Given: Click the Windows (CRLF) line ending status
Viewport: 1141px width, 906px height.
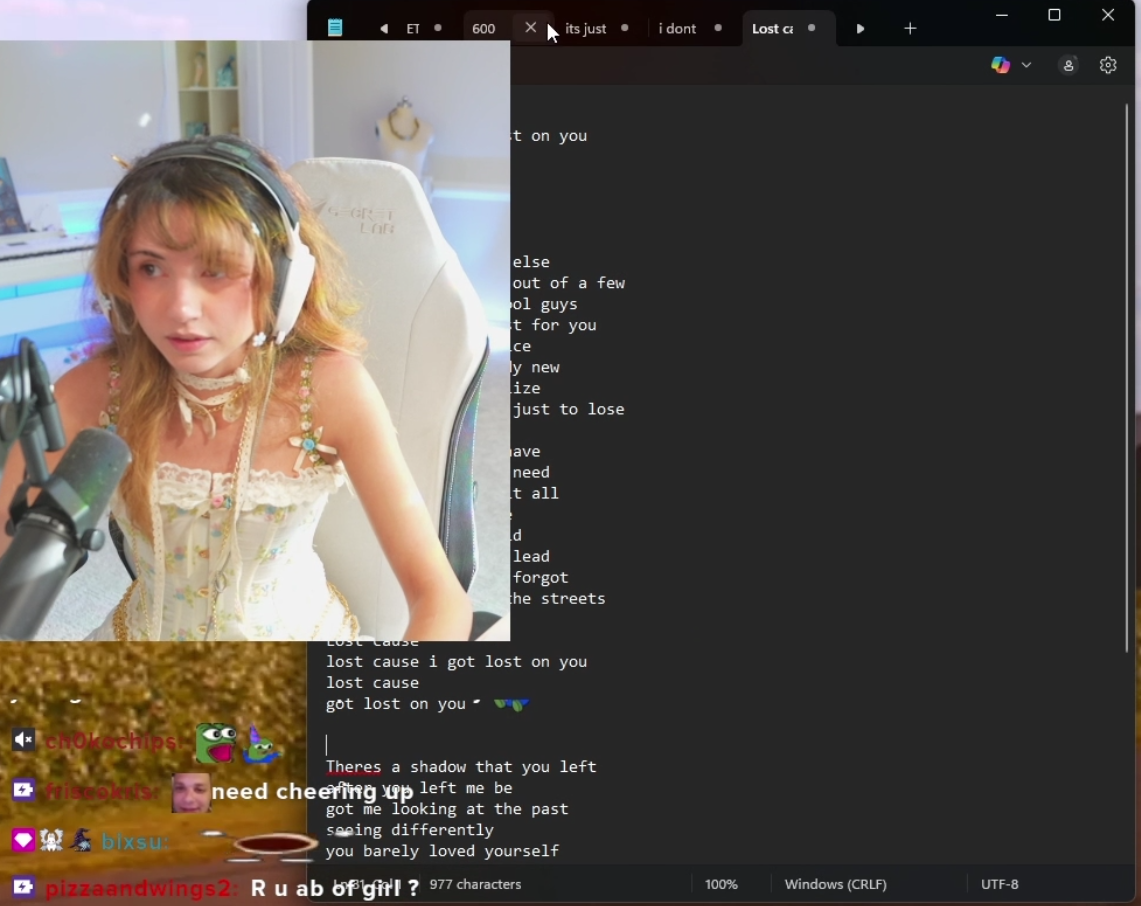Looking at the screenshot, I should pyautogui.click(x=835, y=884).
